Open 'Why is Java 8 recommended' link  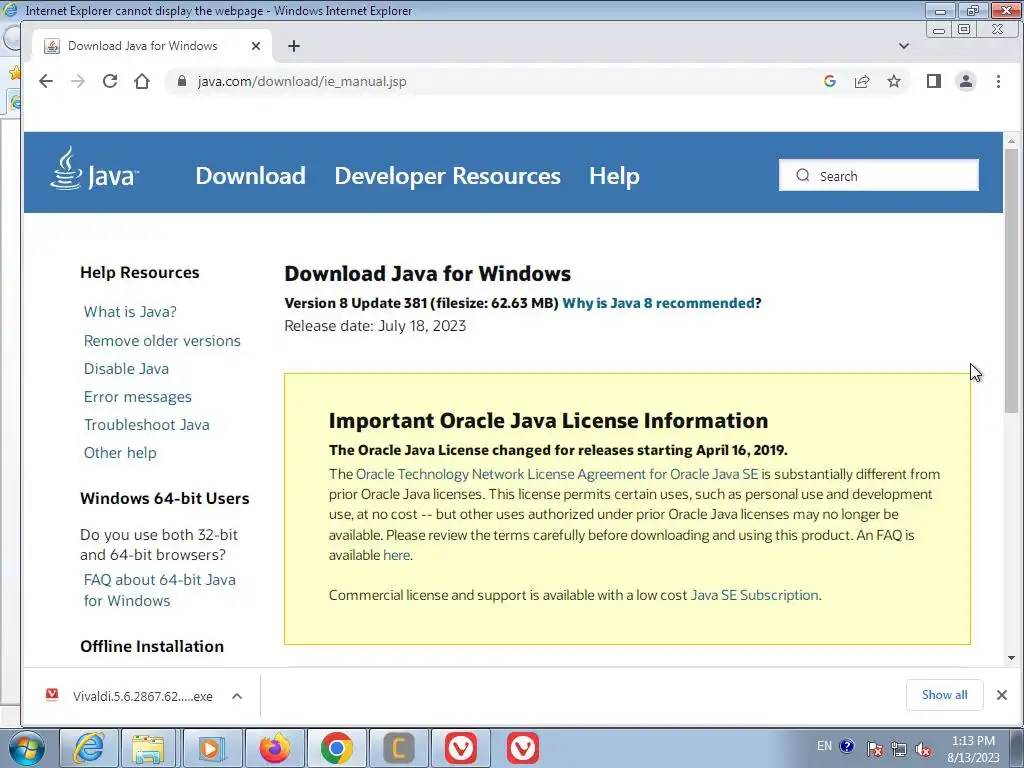coord(658,303)
